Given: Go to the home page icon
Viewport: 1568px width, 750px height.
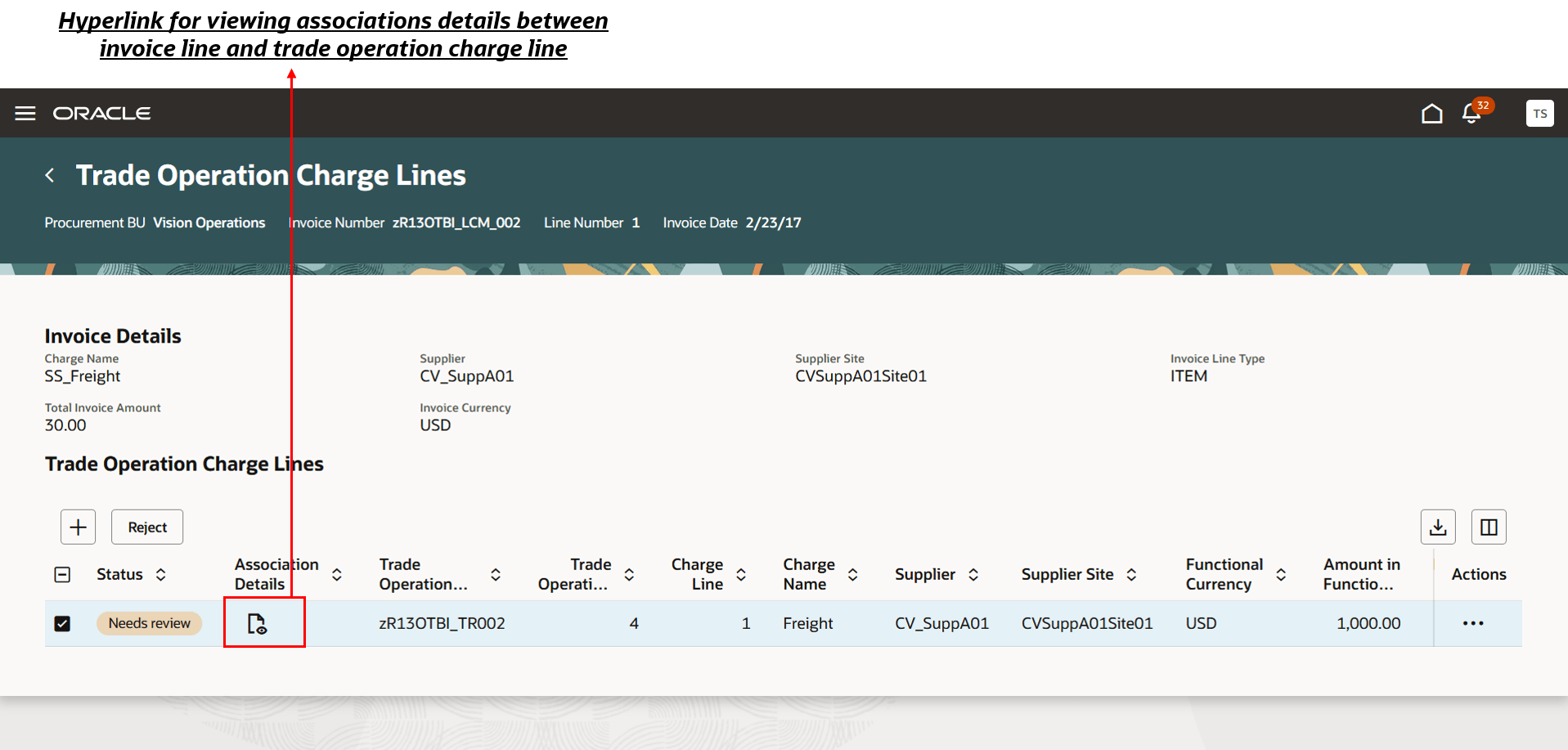Looking at the screenshot, I should 1431,113.
